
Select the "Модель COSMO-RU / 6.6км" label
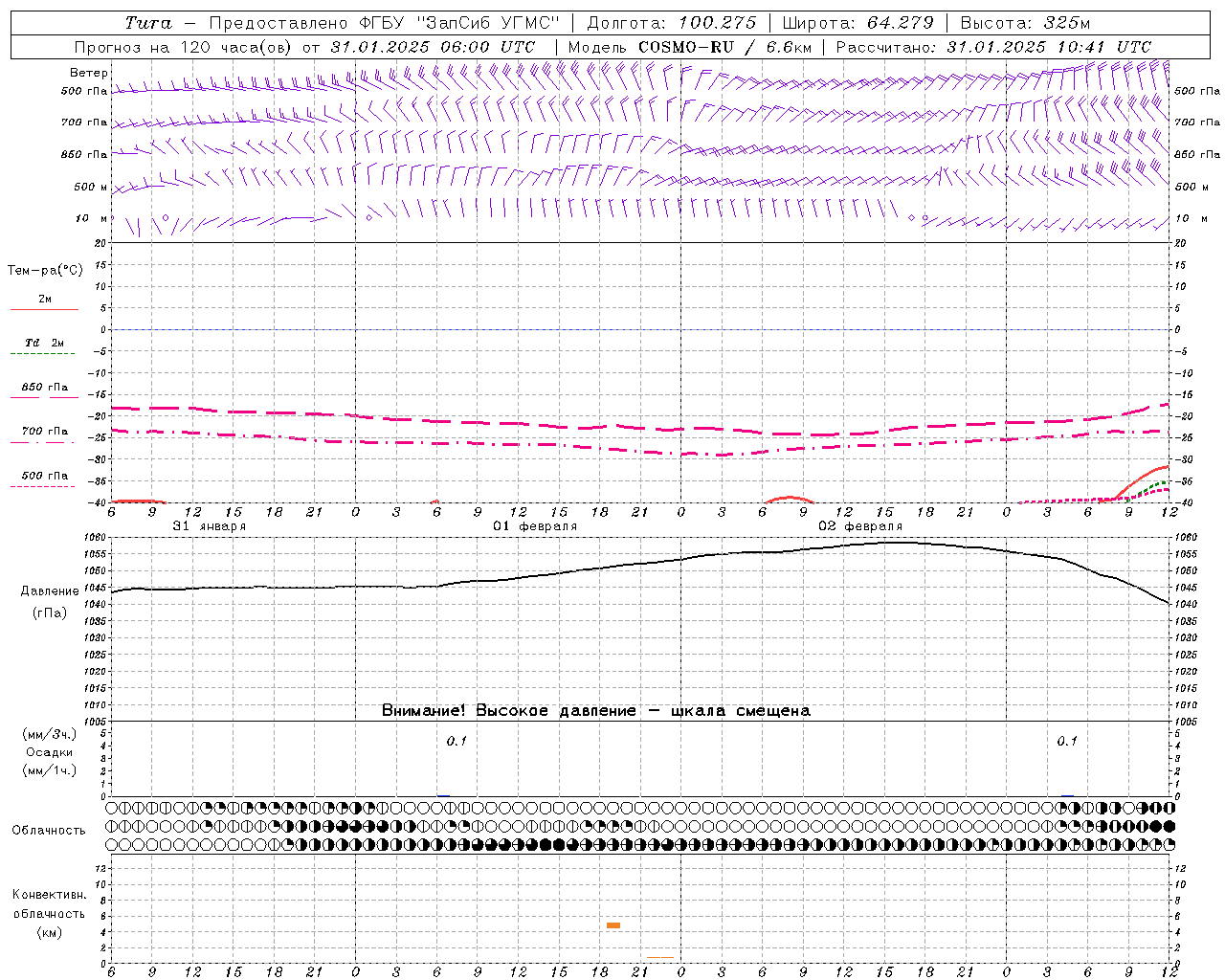[690, 47]
